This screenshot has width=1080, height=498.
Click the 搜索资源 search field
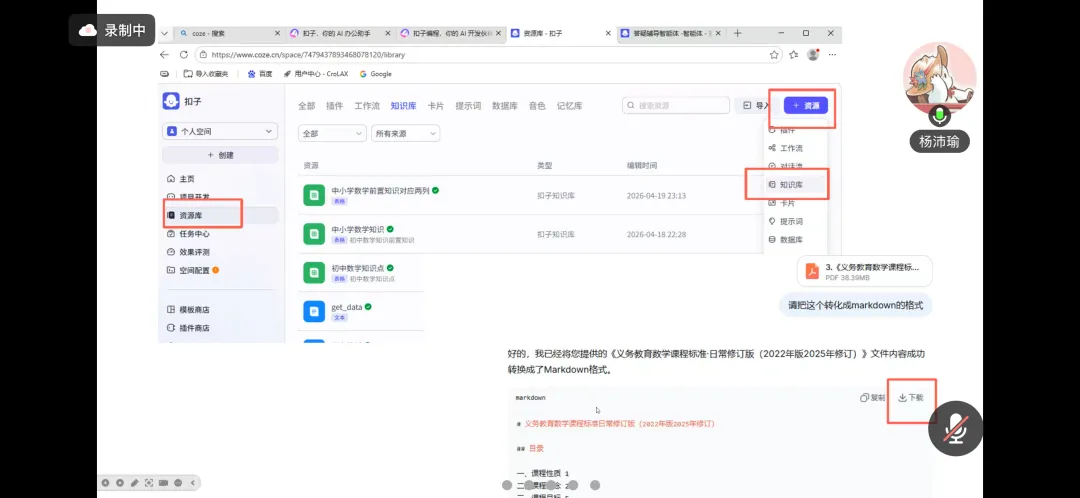click(676, 105)
